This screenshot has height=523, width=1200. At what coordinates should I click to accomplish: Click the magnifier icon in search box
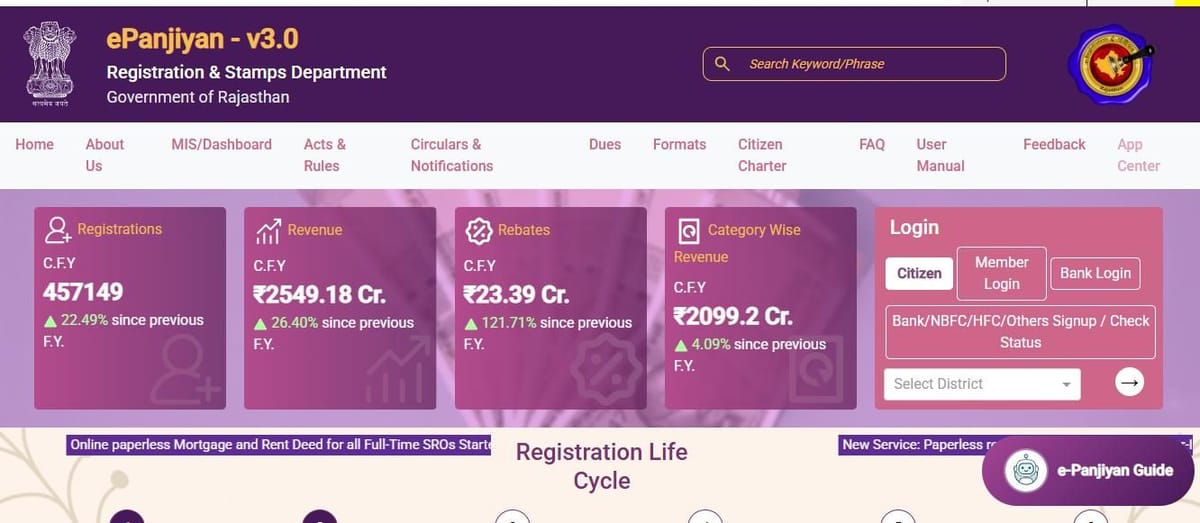point(722,64)
